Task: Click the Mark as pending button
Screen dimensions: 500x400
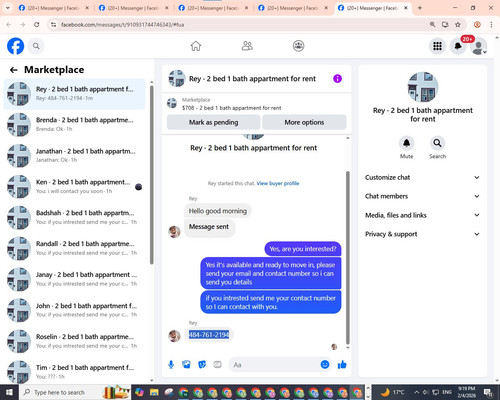Action: point(213,122)
